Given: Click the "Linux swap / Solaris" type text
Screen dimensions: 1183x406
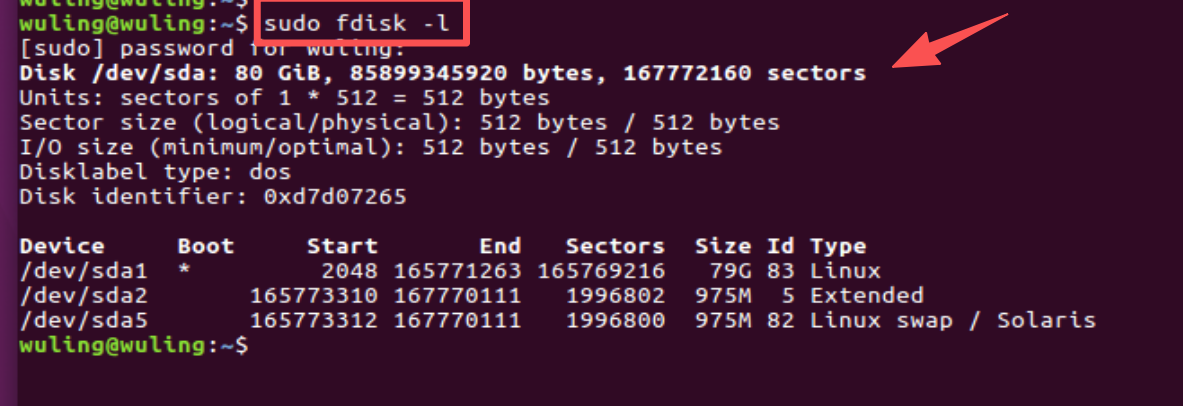Looking at the screenshot, I should 952,321.
